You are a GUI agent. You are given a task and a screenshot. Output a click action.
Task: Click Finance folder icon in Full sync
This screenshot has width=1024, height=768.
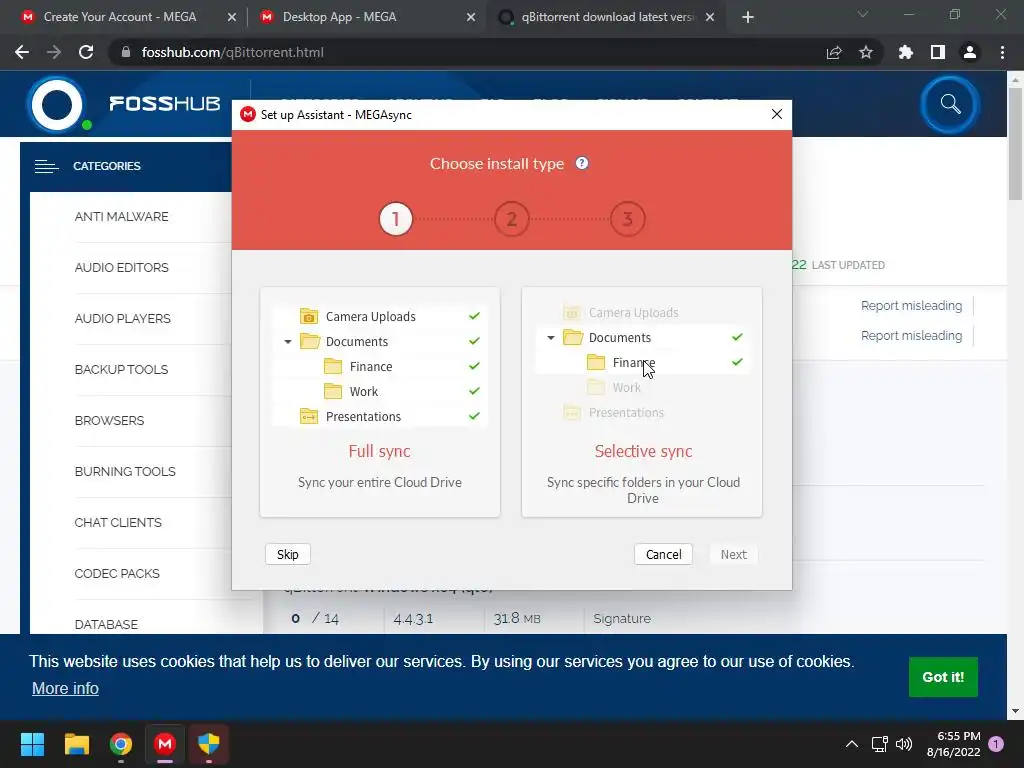333,366
